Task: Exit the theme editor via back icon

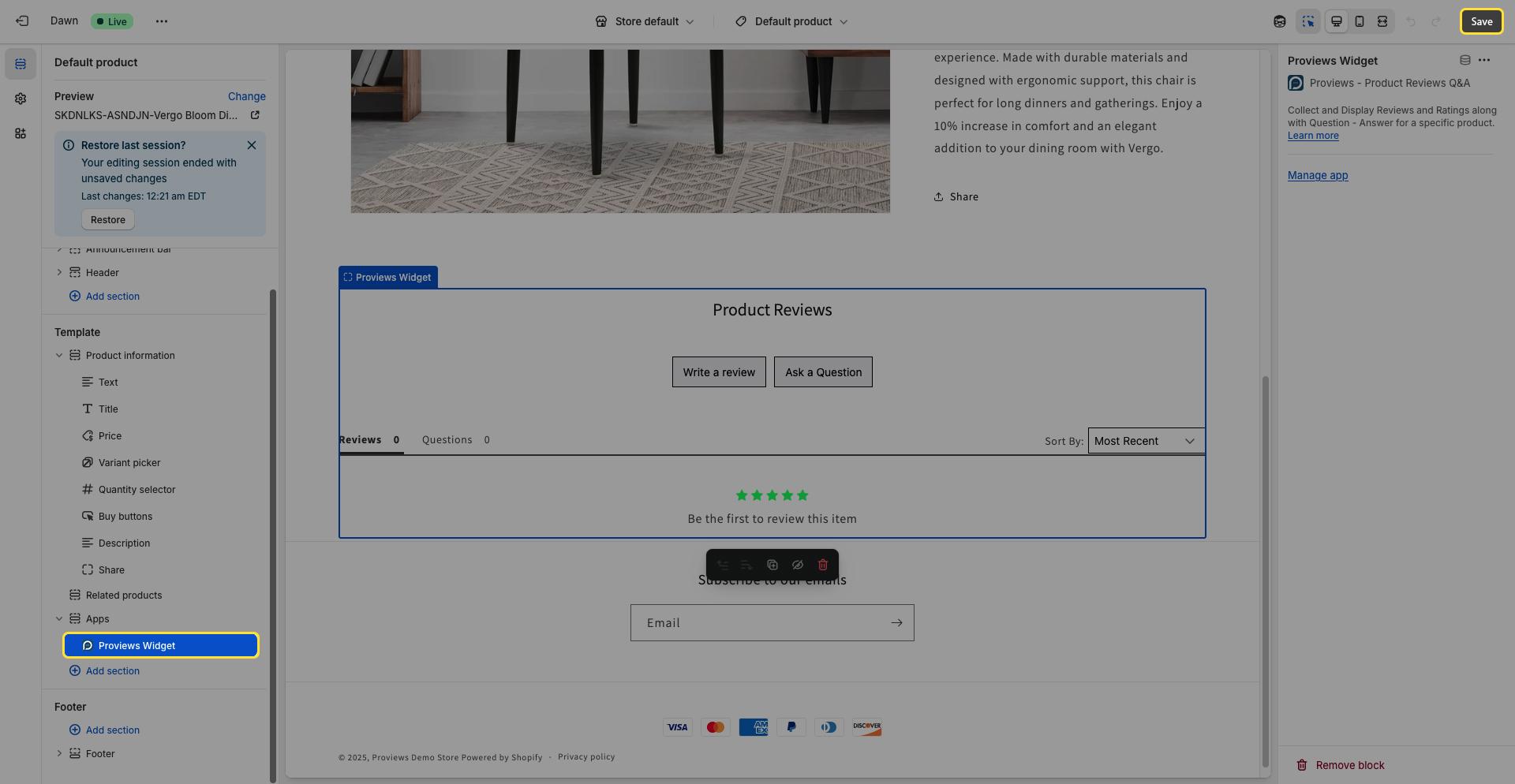Action: [x=22, y=21]
